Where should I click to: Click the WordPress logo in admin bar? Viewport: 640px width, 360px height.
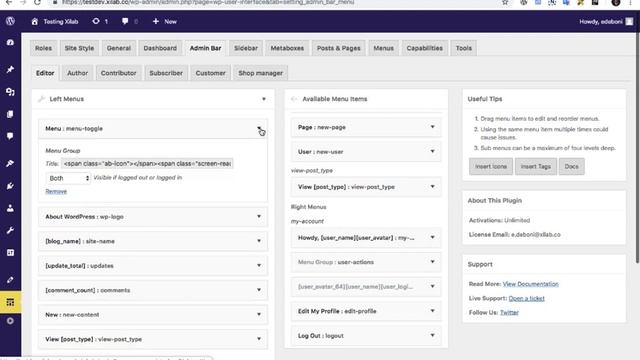[x=10, y=21]
